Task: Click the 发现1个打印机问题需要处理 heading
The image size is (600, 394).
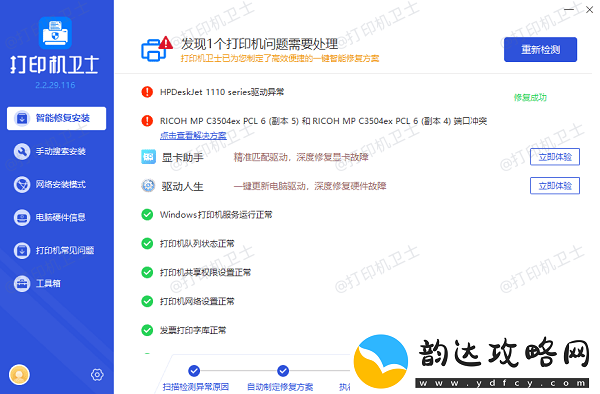Action: (259, 44)
